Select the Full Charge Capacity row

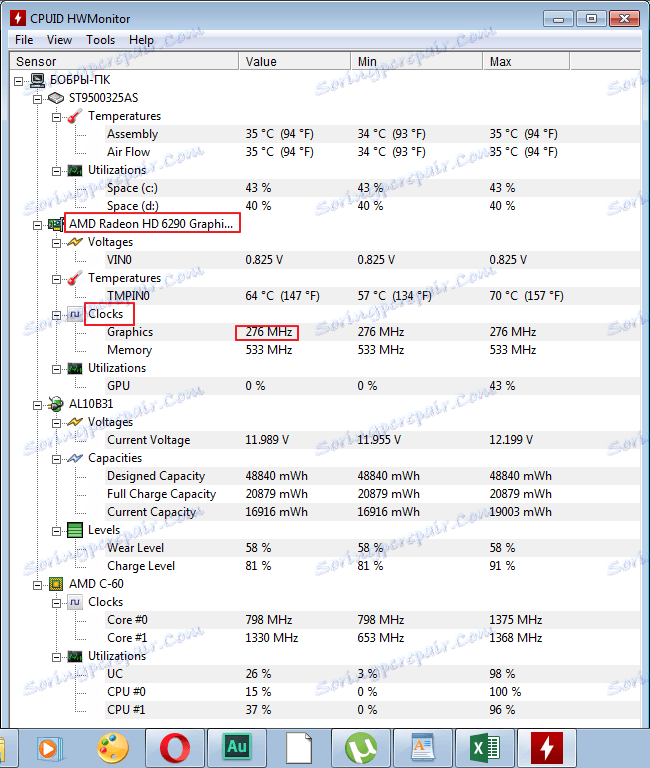coord(372,494)
